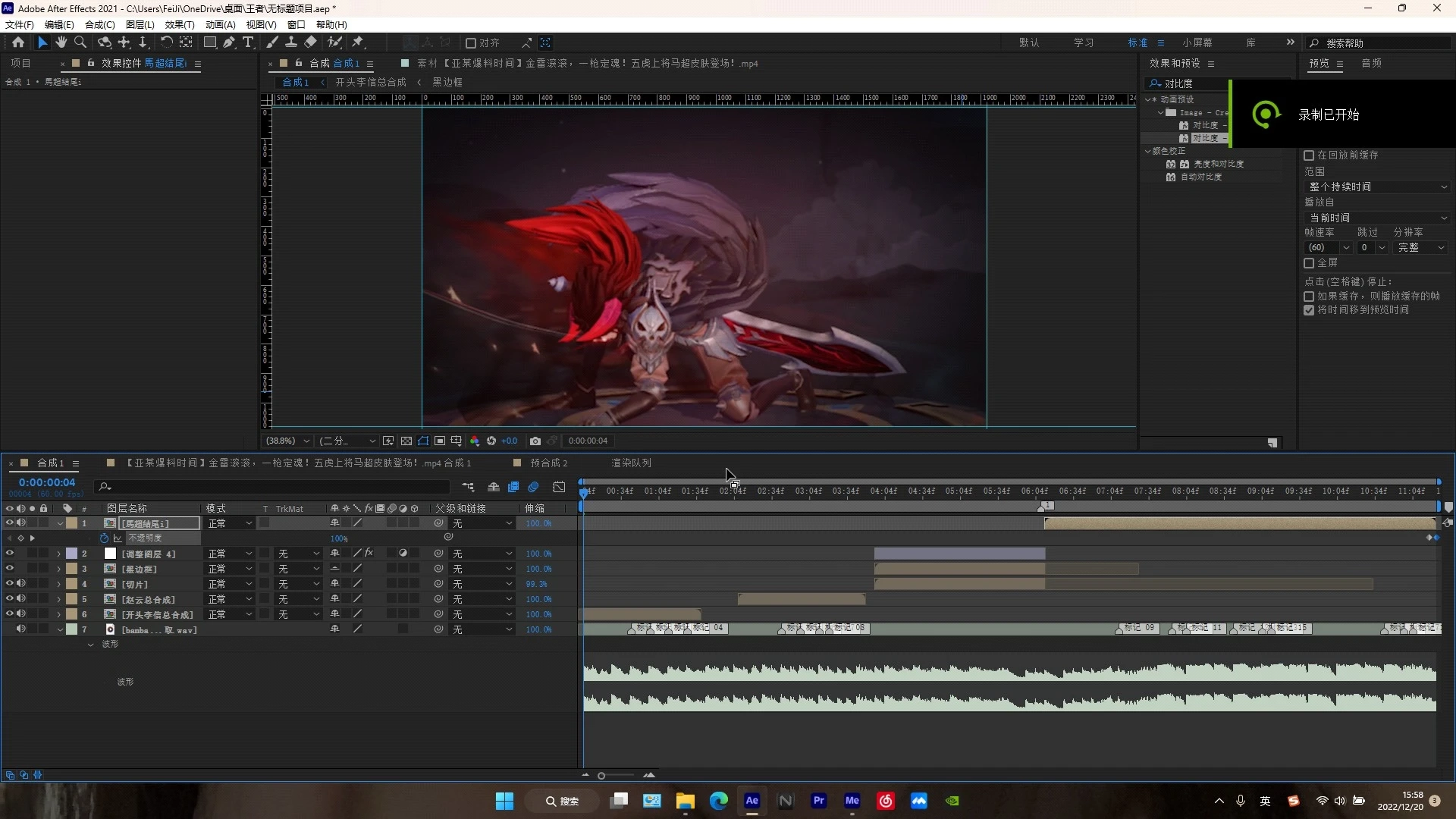Click the label color swatch of 调整图层 4
1456x819 pixels.
[71, 554]
